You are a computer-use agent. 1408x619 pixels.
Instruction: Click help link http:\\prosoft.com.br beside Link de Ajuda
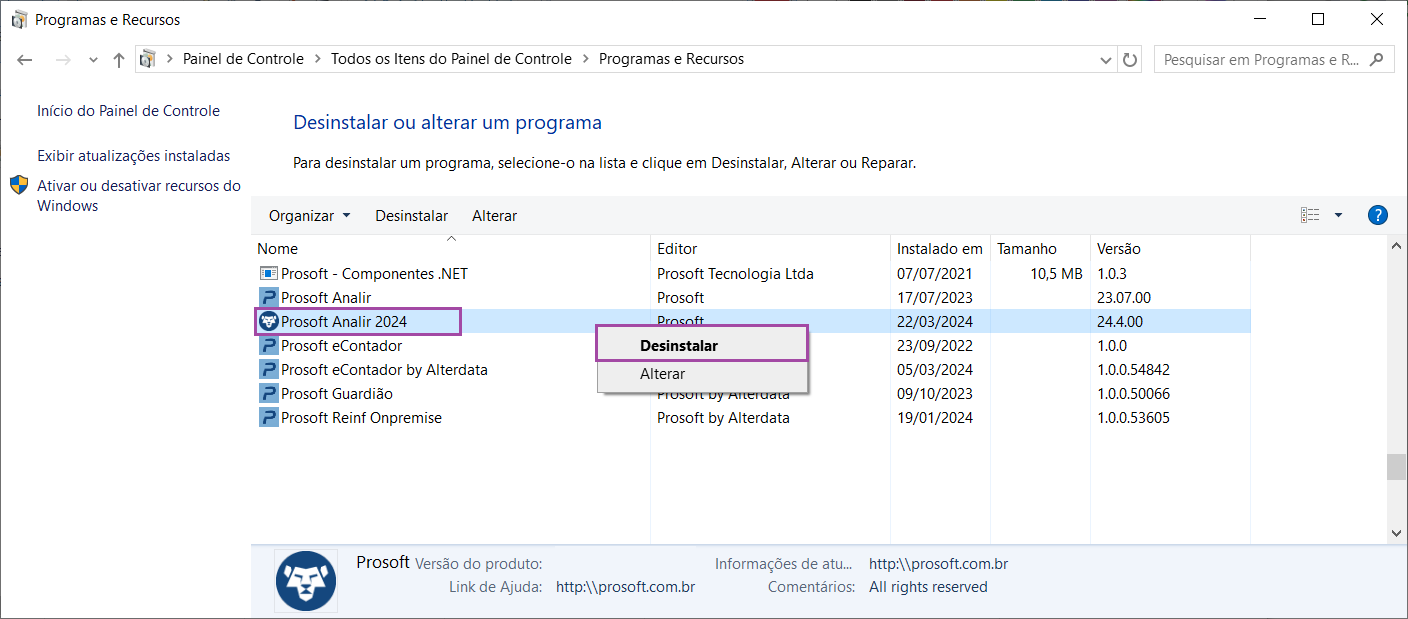point(625,587)
